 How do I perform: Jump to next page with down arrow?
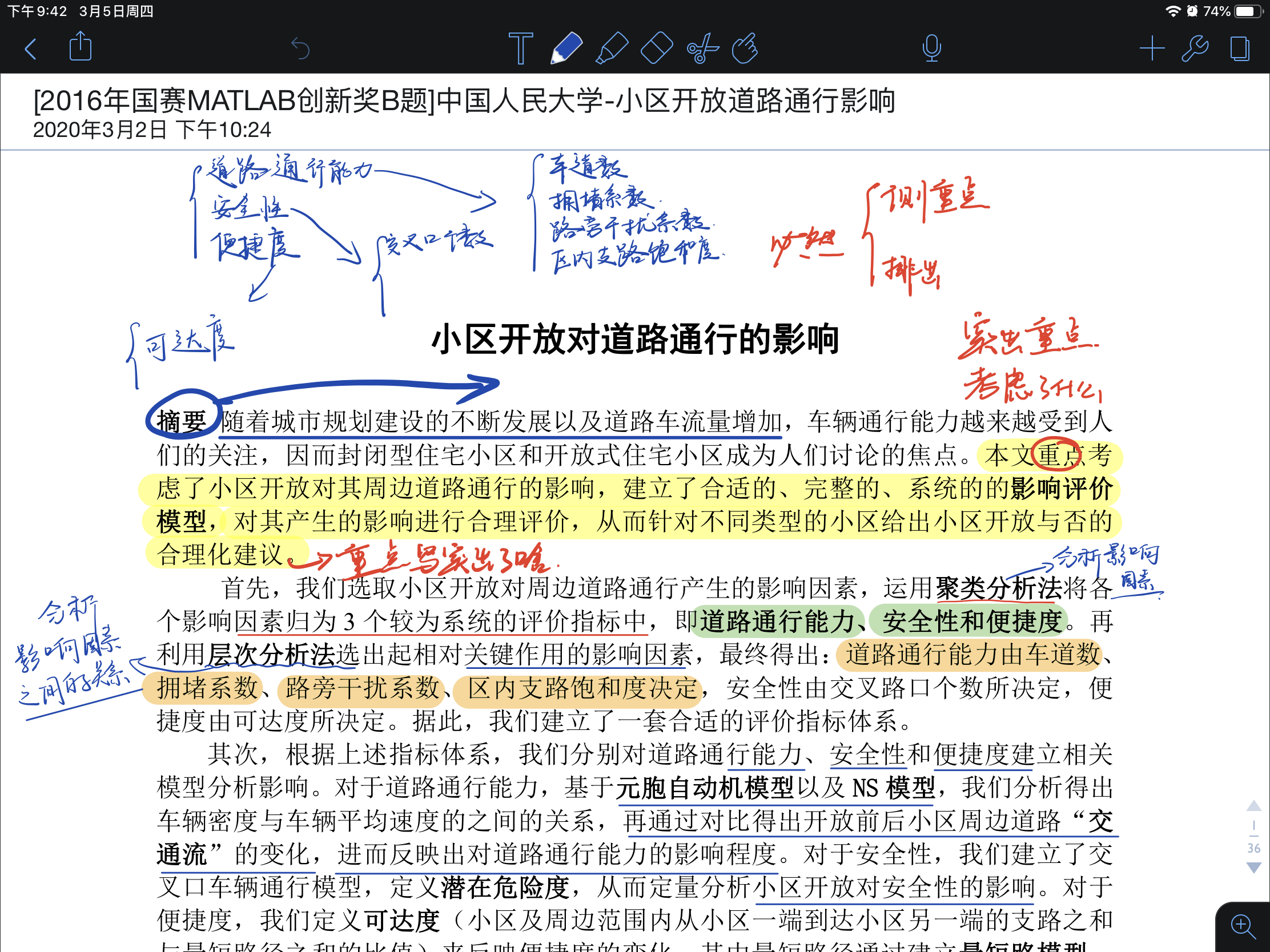pyautogui.click(x=1254, y=868)
